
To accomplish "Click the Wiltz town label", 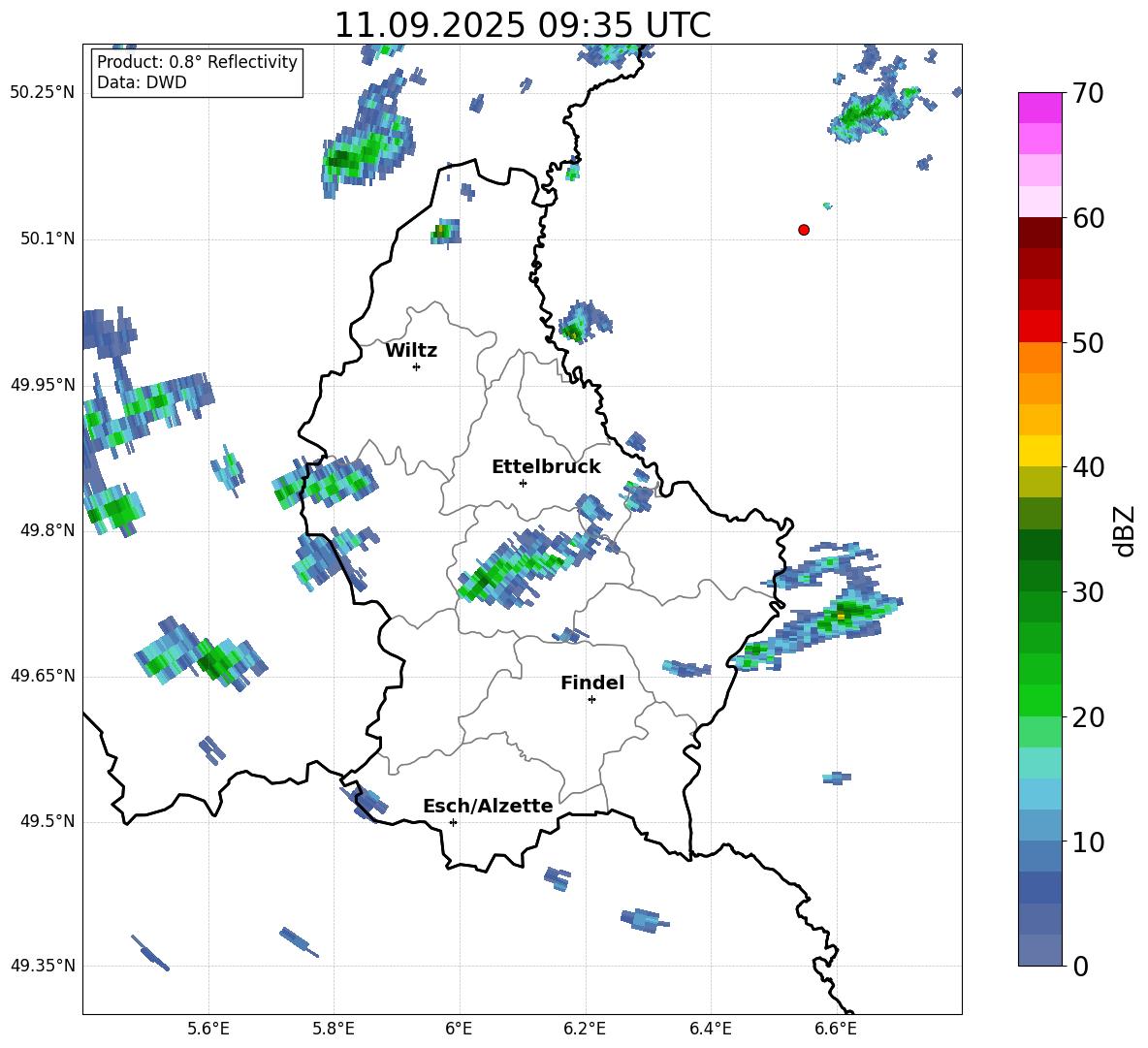I will pyautogui.click(x=411, y=351).
